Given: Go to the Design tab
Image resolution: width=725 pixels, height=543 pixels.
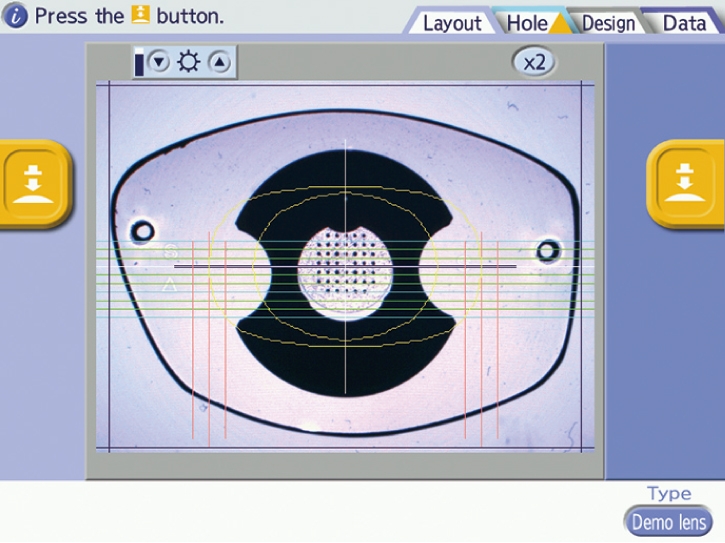Looking at the screenshot, I should click(x=608, y=23).
